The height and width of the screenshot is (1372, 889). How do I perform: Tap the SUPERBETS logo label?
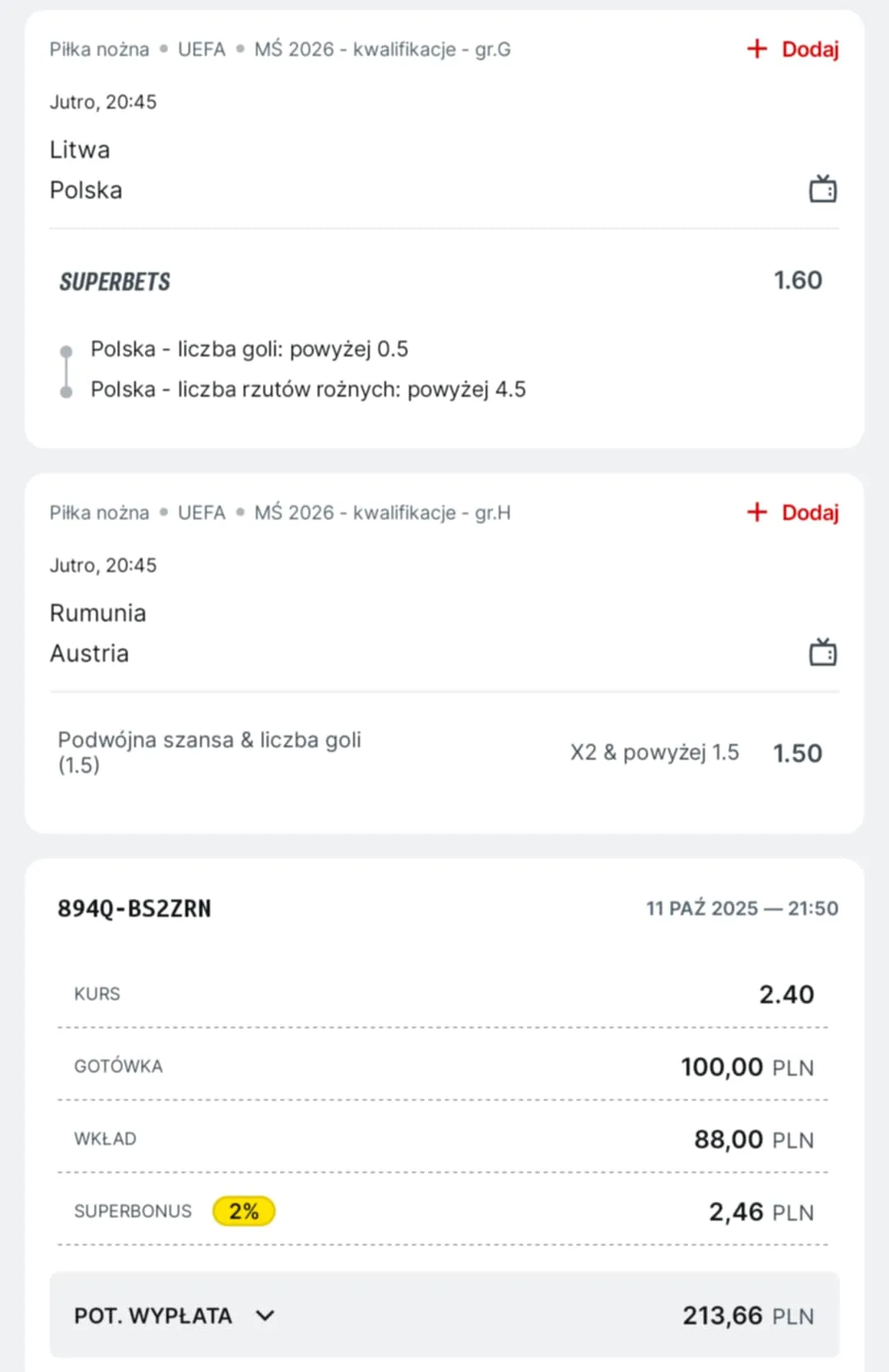click(x=115, y=281)
